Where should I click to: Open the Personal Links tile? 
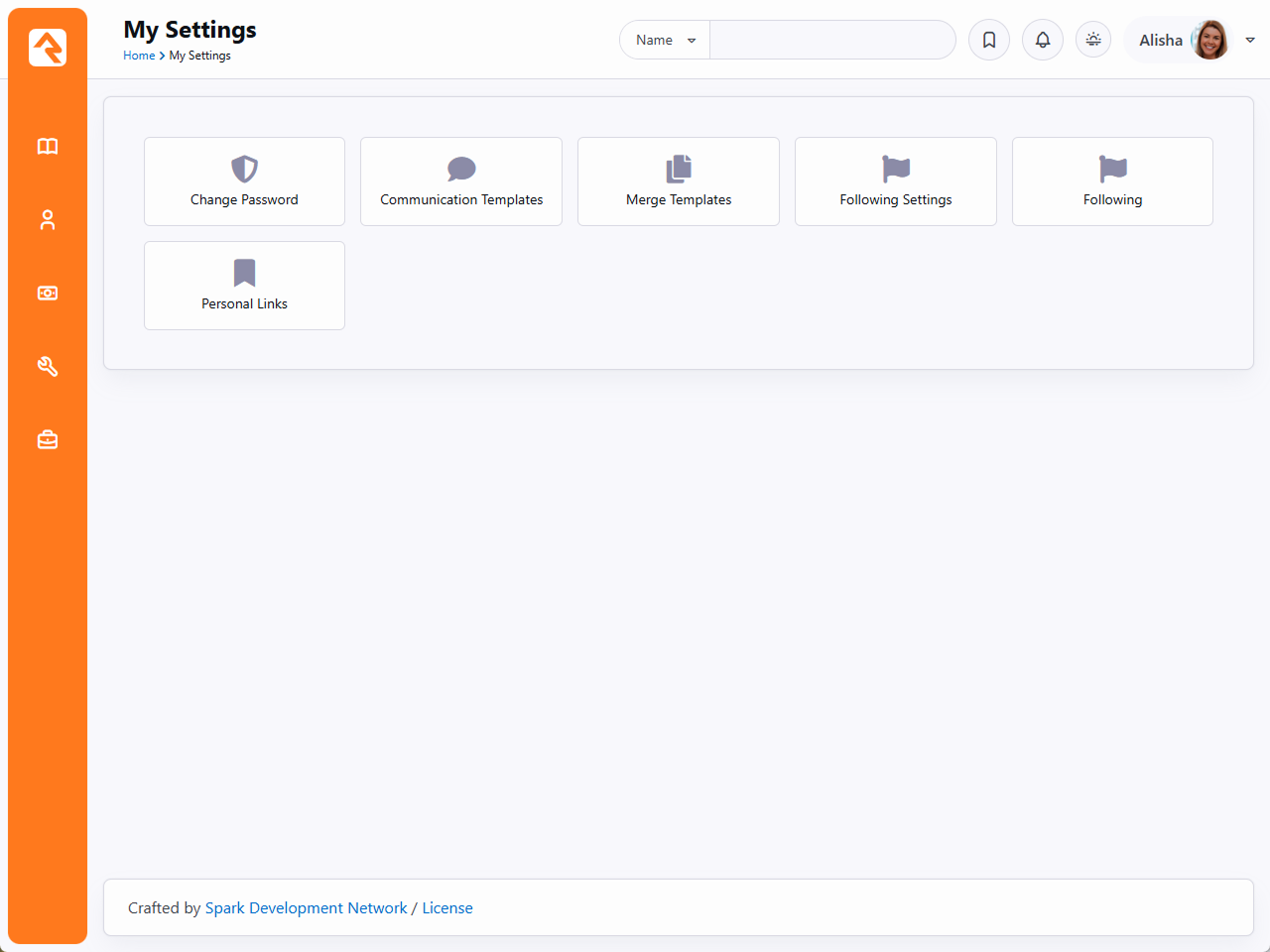[x=244, y=286]
